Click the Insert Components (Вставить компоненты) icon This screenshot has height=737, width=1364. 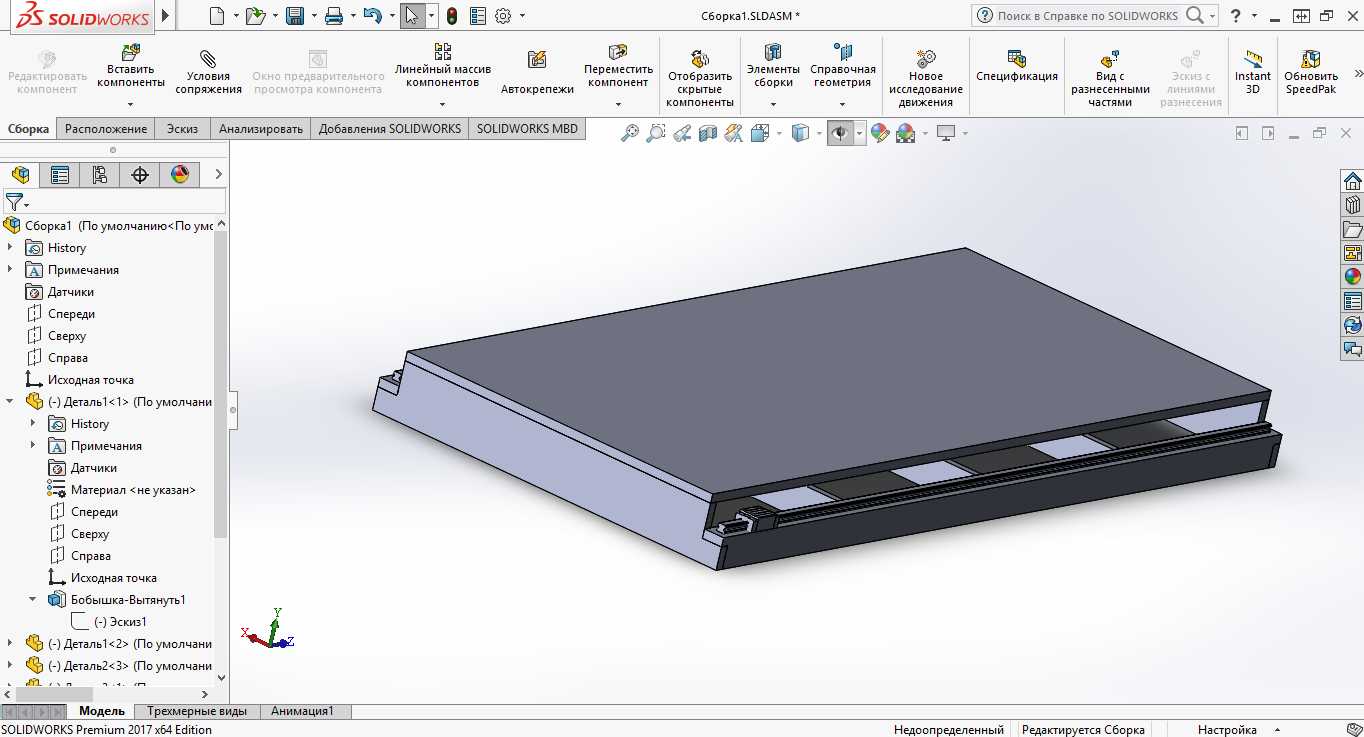click(130, 53)
